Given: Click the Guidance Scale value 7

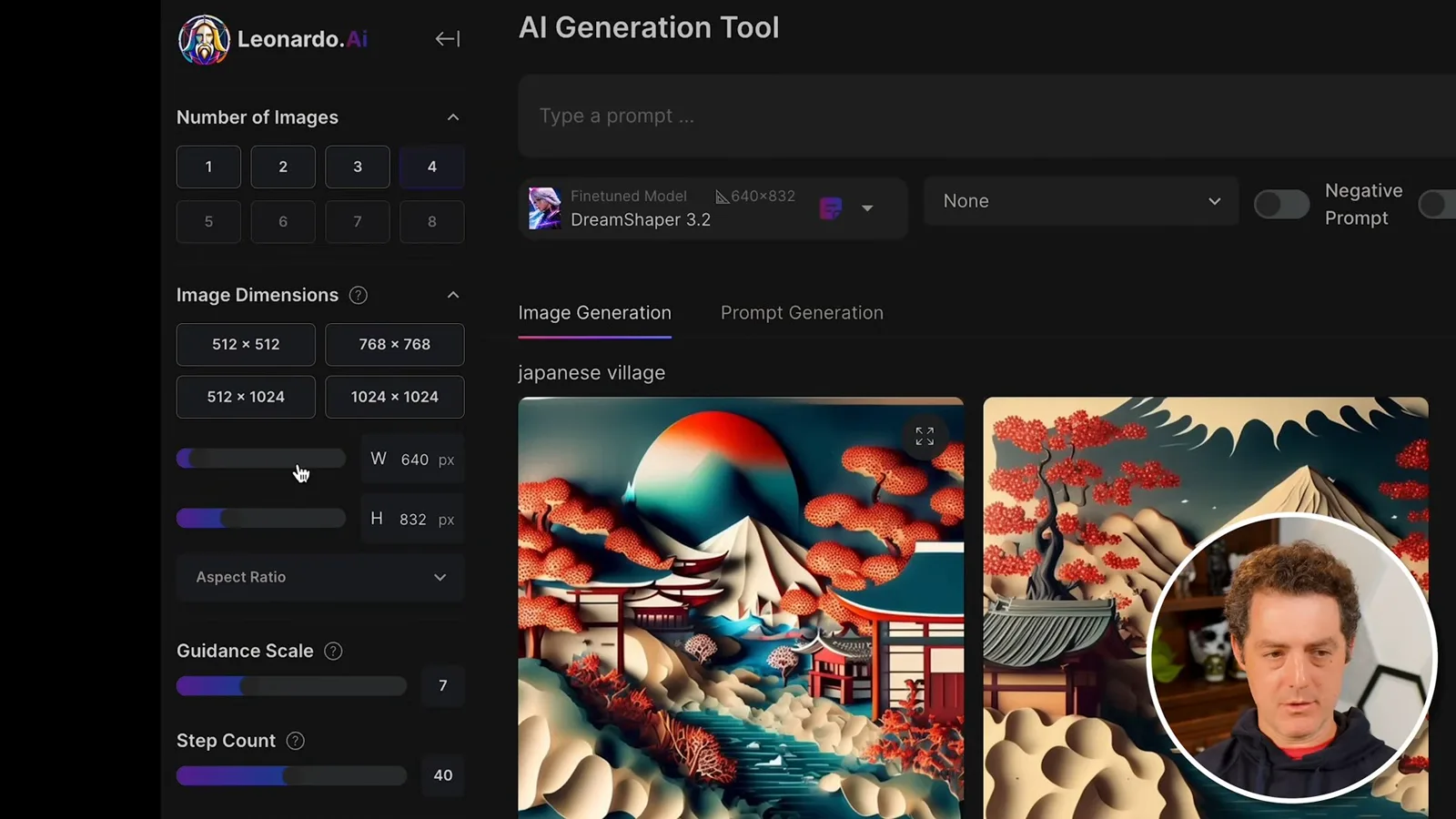Looking at the screenshot, I should coord(443,685).
